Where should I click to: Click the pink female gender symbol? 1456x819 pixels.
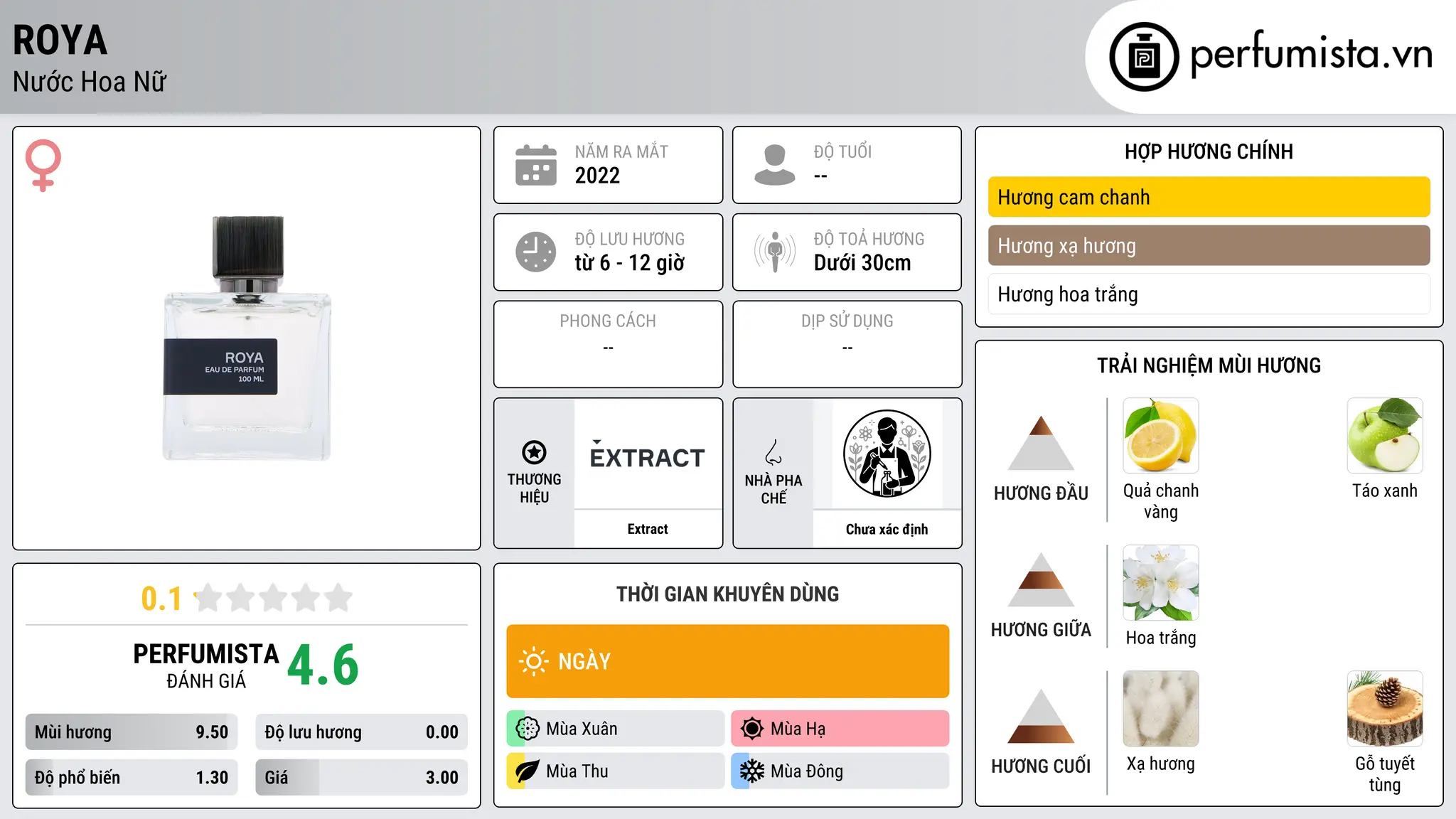coord(43,165)
